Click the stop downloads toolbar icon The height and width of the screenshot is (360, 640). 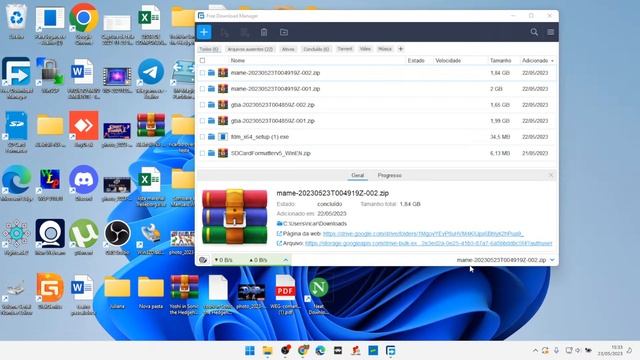click(244, 32)
